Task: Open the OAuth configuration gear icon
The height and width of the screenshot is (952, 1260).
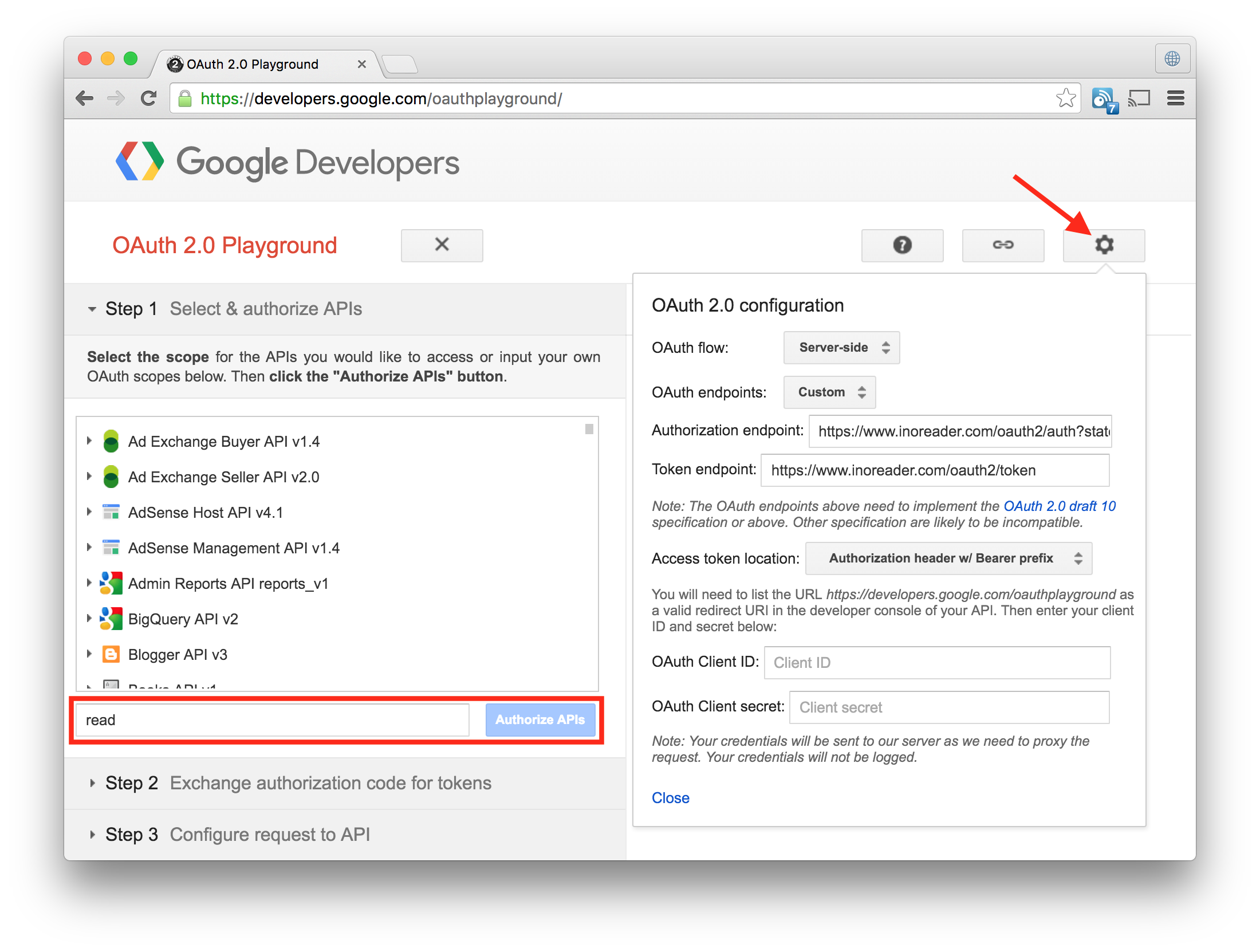Action: [1104, 245]
